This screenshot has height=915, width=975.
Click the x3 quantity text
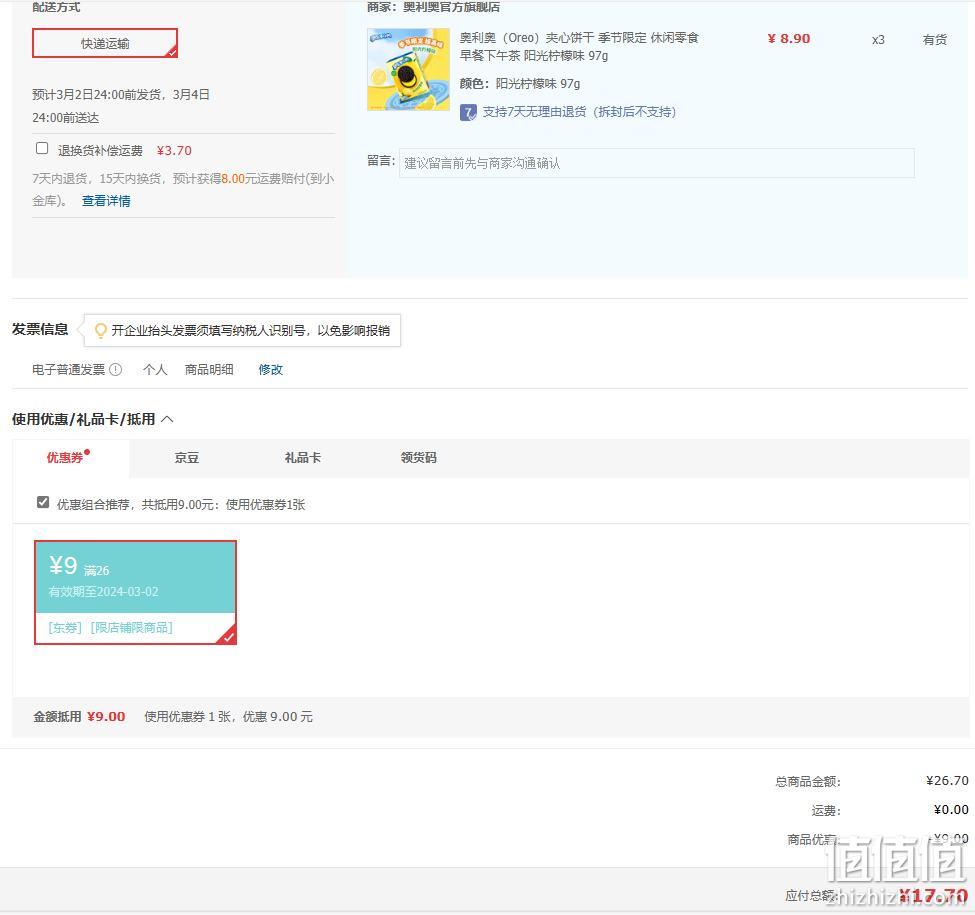click(x=878, y=40)
